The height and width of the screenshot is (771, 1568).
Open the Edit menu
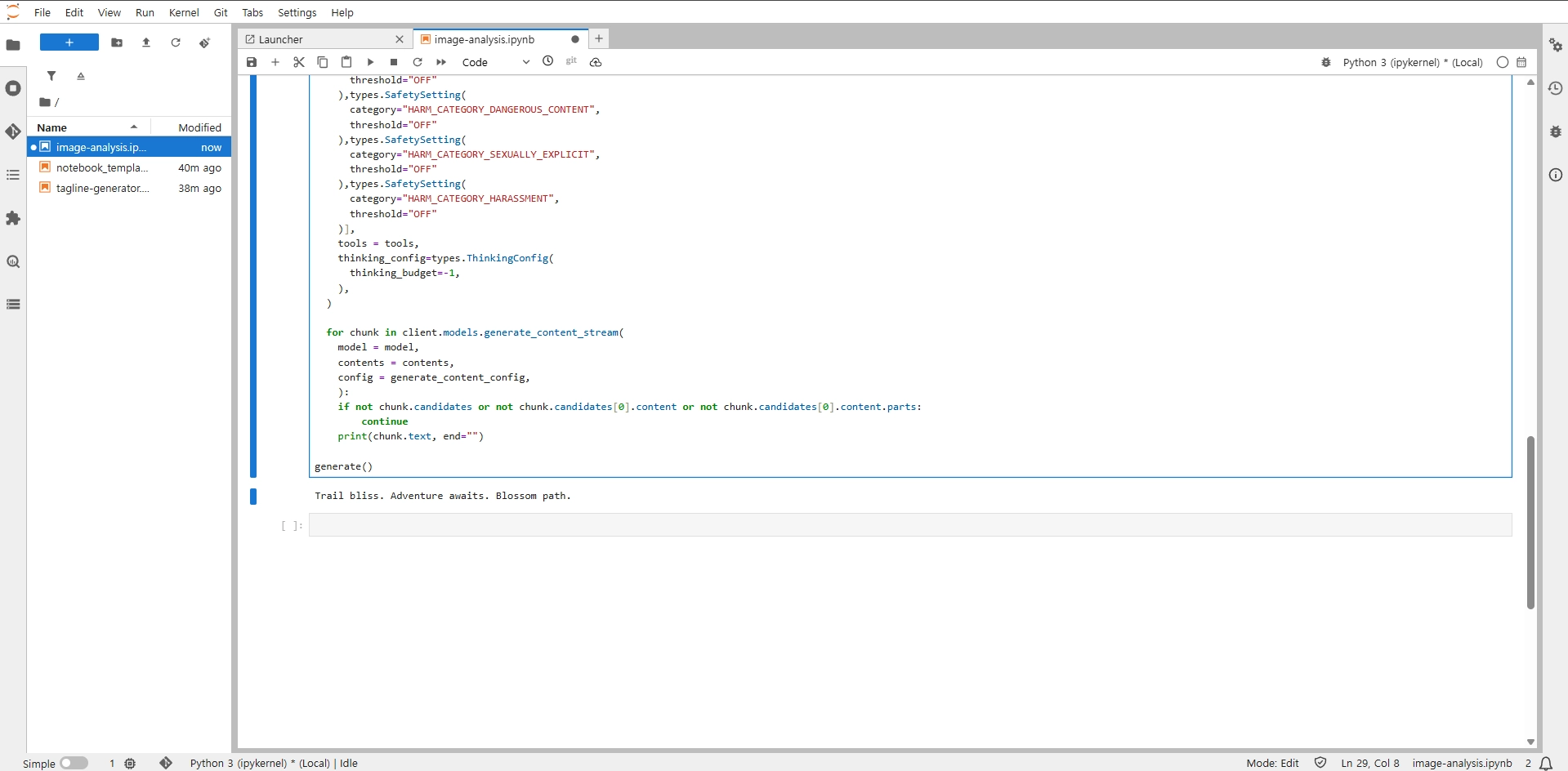pyautogui.click(x=74, y=12)
